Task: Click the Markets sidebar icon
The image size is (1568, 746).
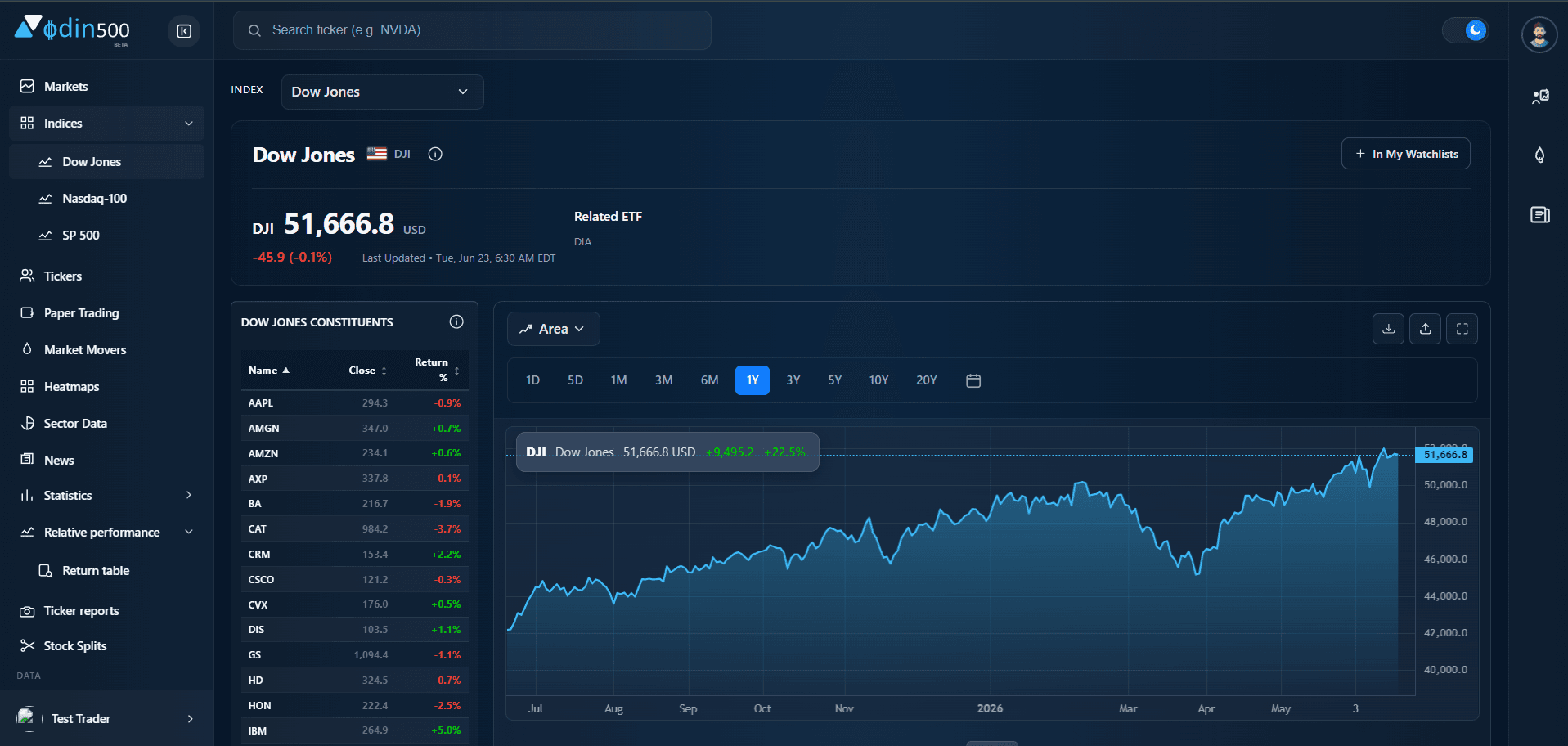Action: pyautogui.click(x=27, y=86)
